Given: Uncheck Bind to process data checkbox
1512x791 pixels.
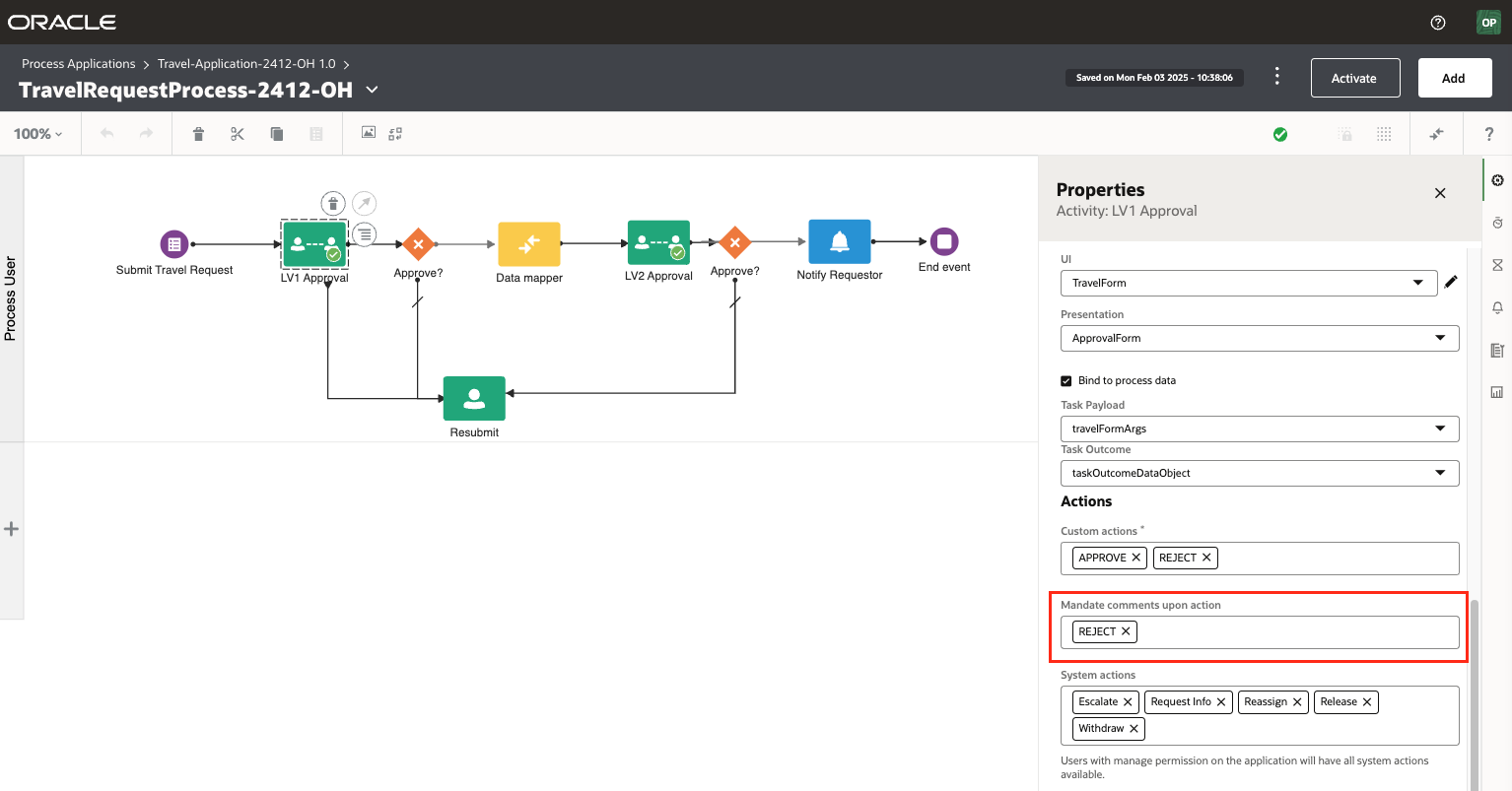Looking at the screenshot, I should click(x=1065, y=380).
